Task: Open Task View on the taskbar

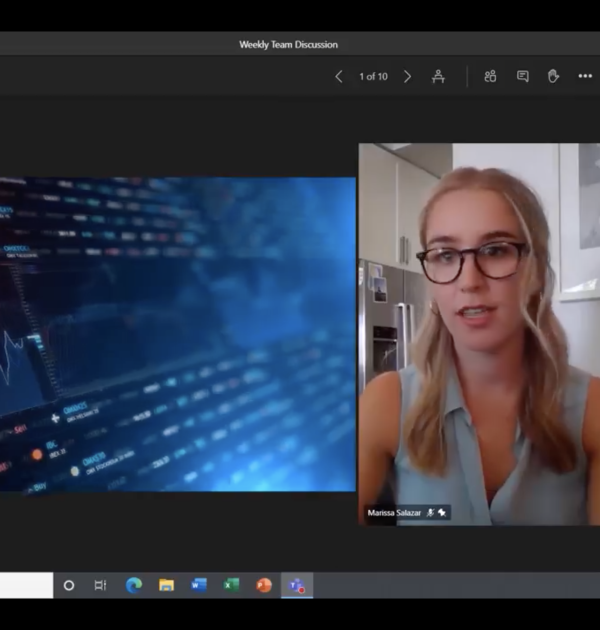Action: tap(100, 585)
